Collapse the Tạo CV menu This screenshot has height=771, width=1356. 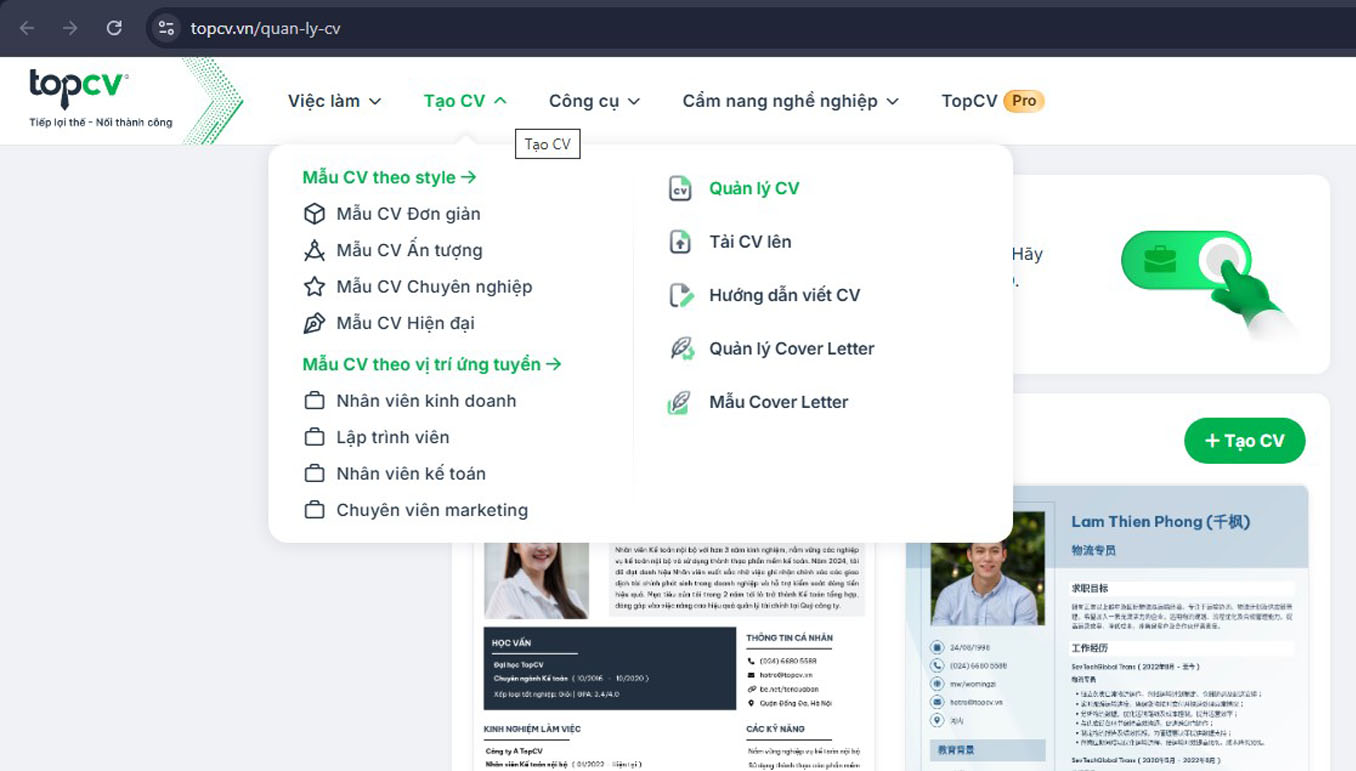(x=465, y=101)
